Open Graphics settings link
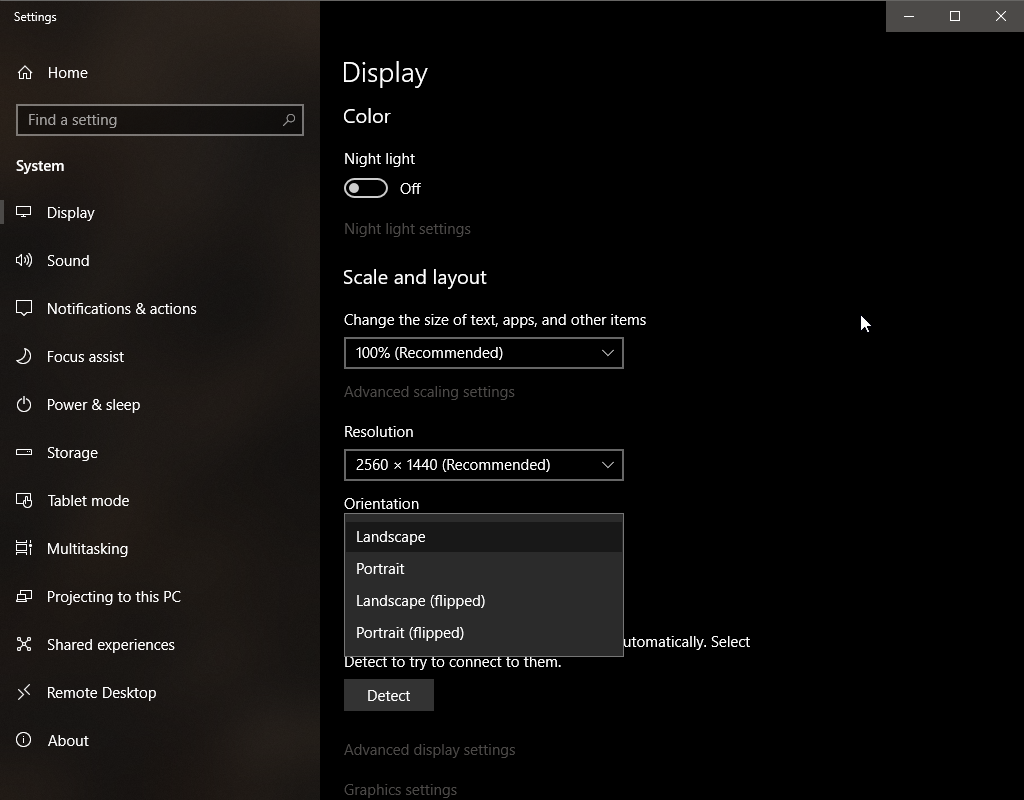This screenshot has height=800, width=1024. [x=400, y=790]
